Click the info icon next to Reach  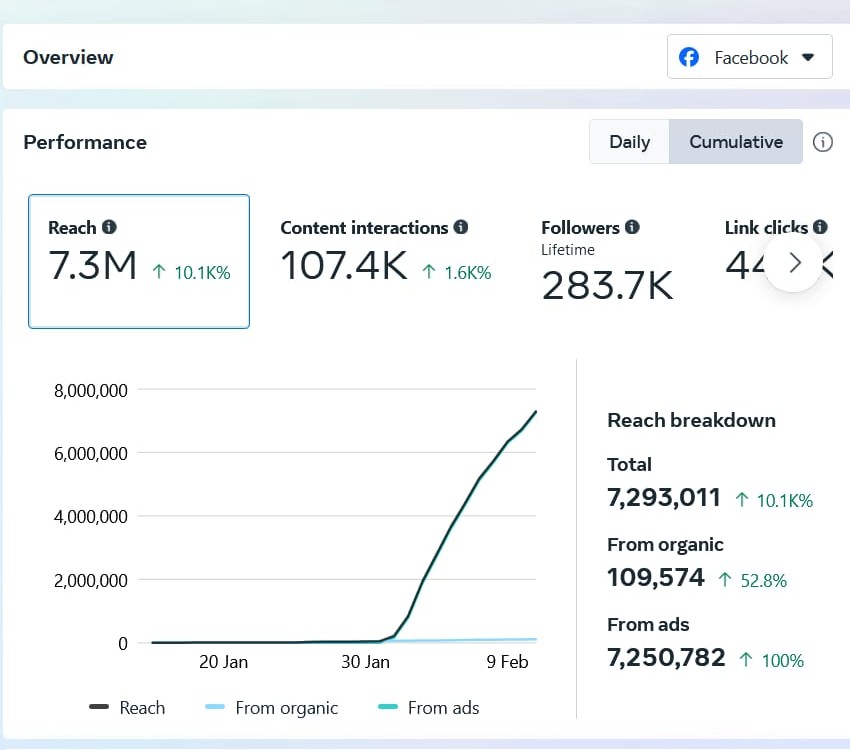coord(109,227)
